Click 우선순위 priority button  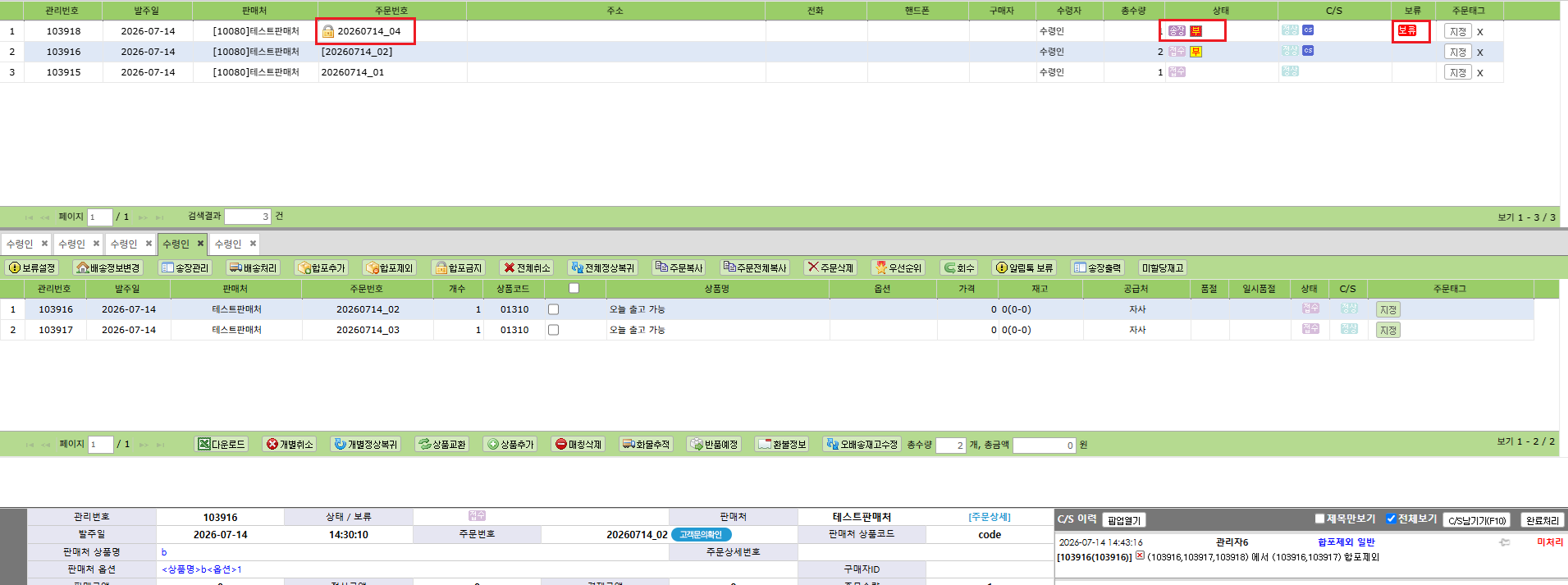click(x=898, y=267)
